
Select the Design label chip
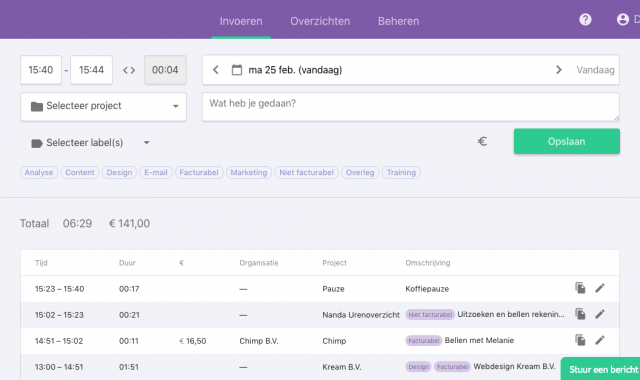(119, 172)
